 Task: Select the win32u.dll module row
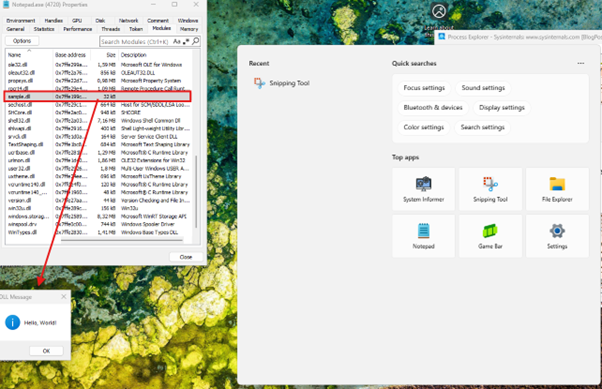tap(99, 208)
